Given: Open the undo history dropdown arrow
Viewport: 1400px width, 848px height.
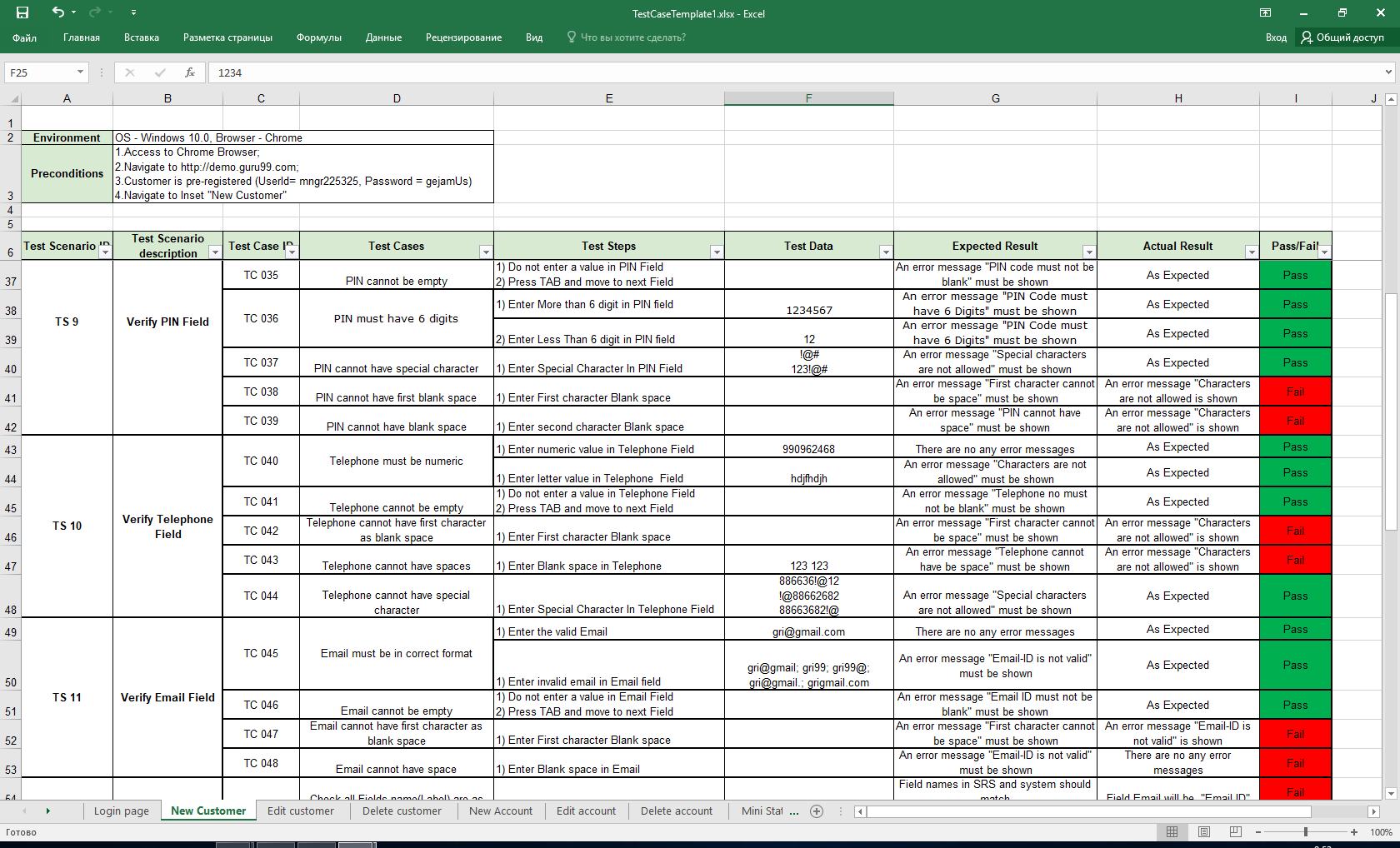Looking at the screenshot, I should (x=73, y=12).
